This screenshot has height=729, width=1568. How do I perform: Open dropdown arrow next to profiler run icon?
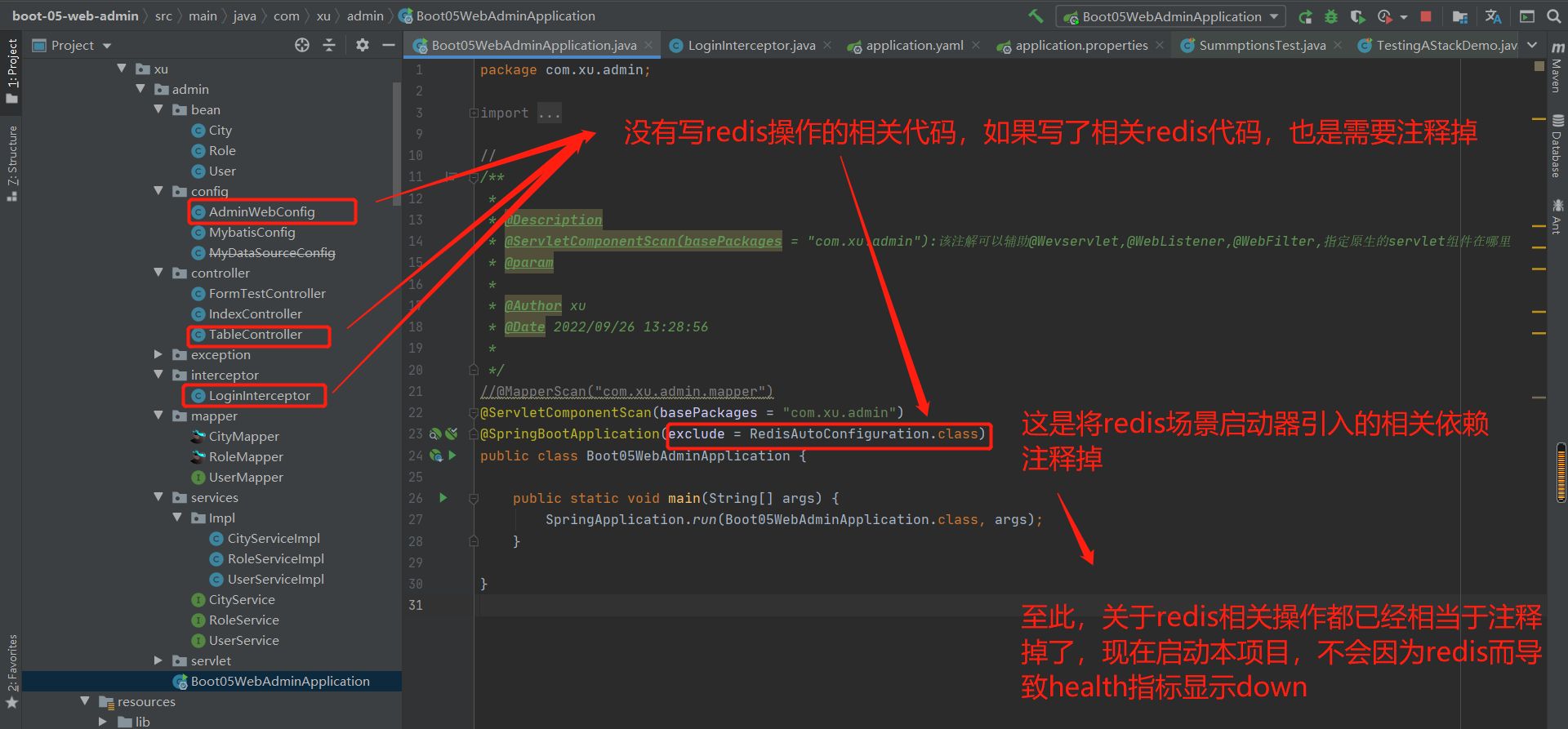click(1404, 16)
